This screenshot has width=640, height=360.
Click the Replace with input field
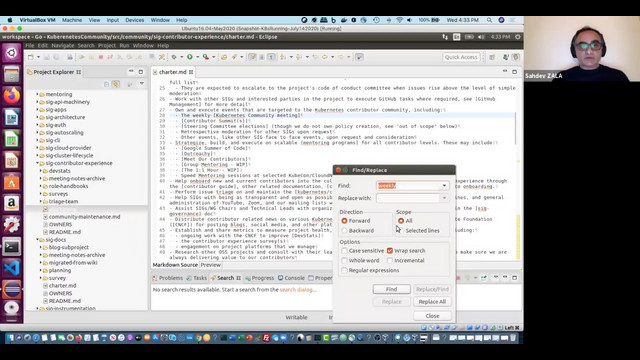408,198
